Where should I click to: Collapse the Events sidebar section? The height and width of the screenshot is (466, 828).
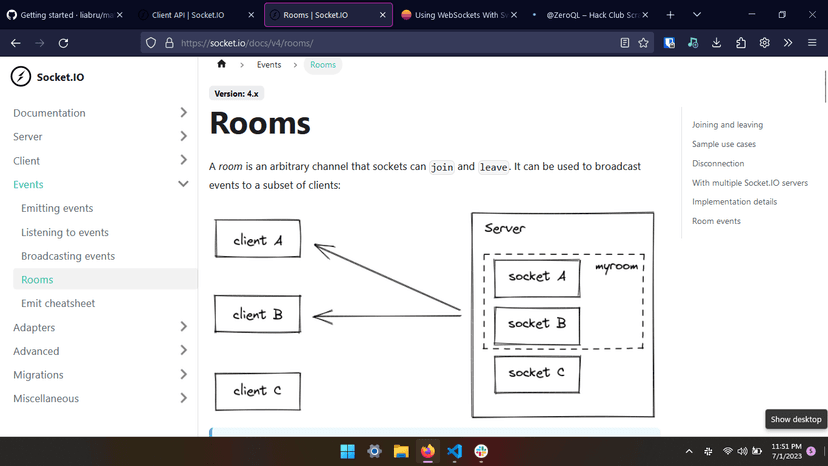tap(183, 184)
